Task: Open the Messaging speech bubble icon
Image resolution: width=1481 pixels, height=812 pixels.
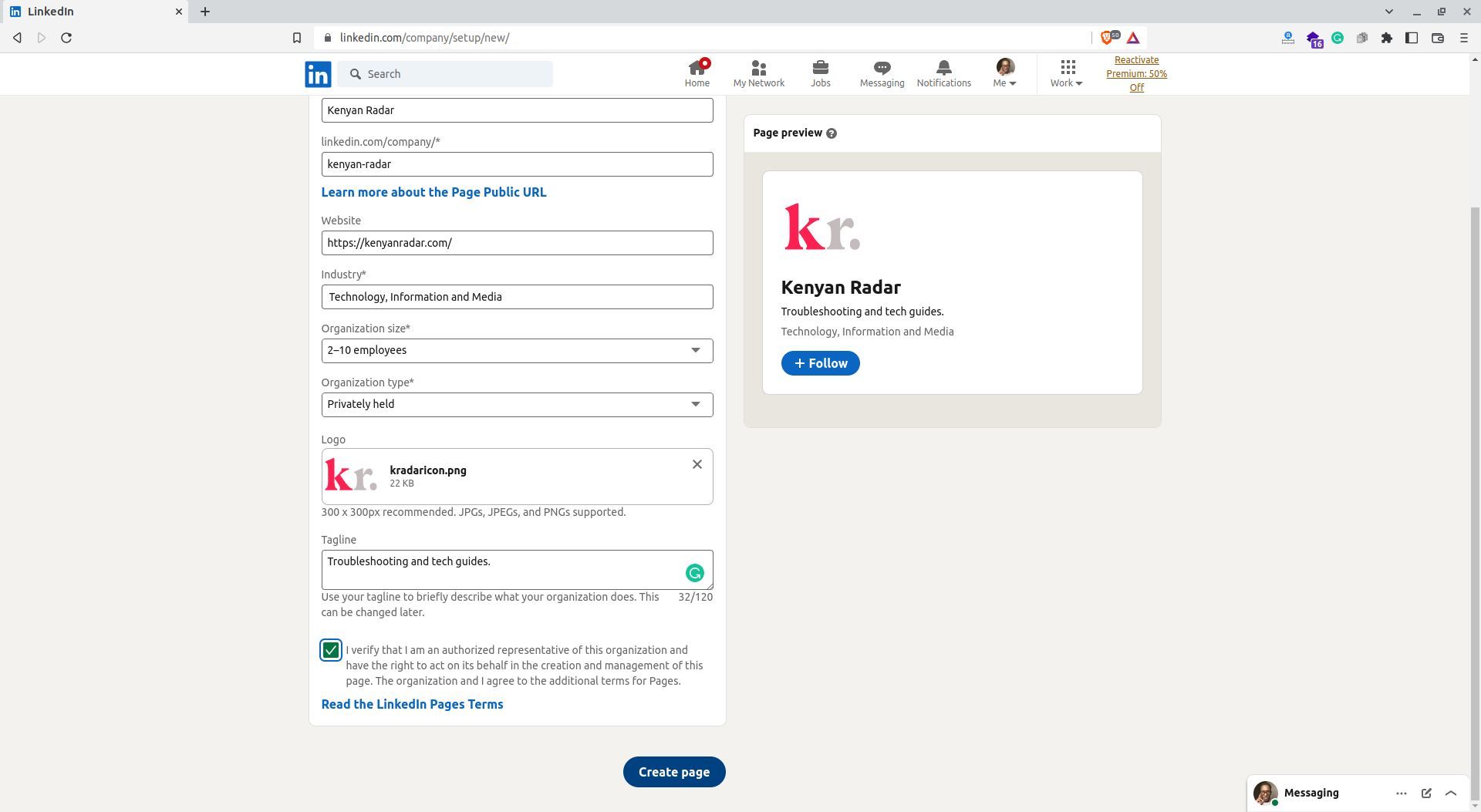Action: [881, 68]
